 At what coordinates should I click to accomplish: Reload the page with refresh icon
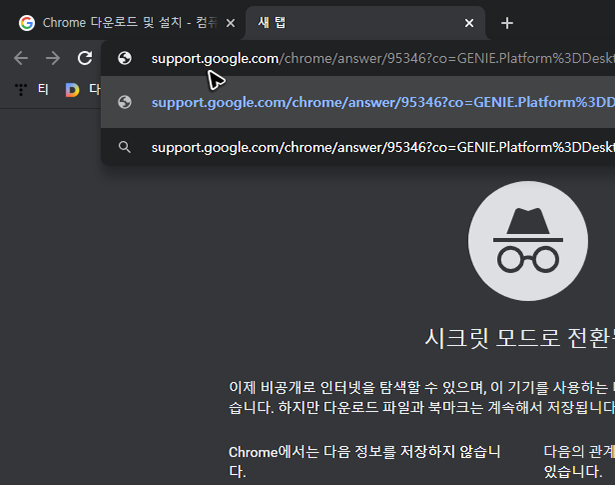pos(85,58)
